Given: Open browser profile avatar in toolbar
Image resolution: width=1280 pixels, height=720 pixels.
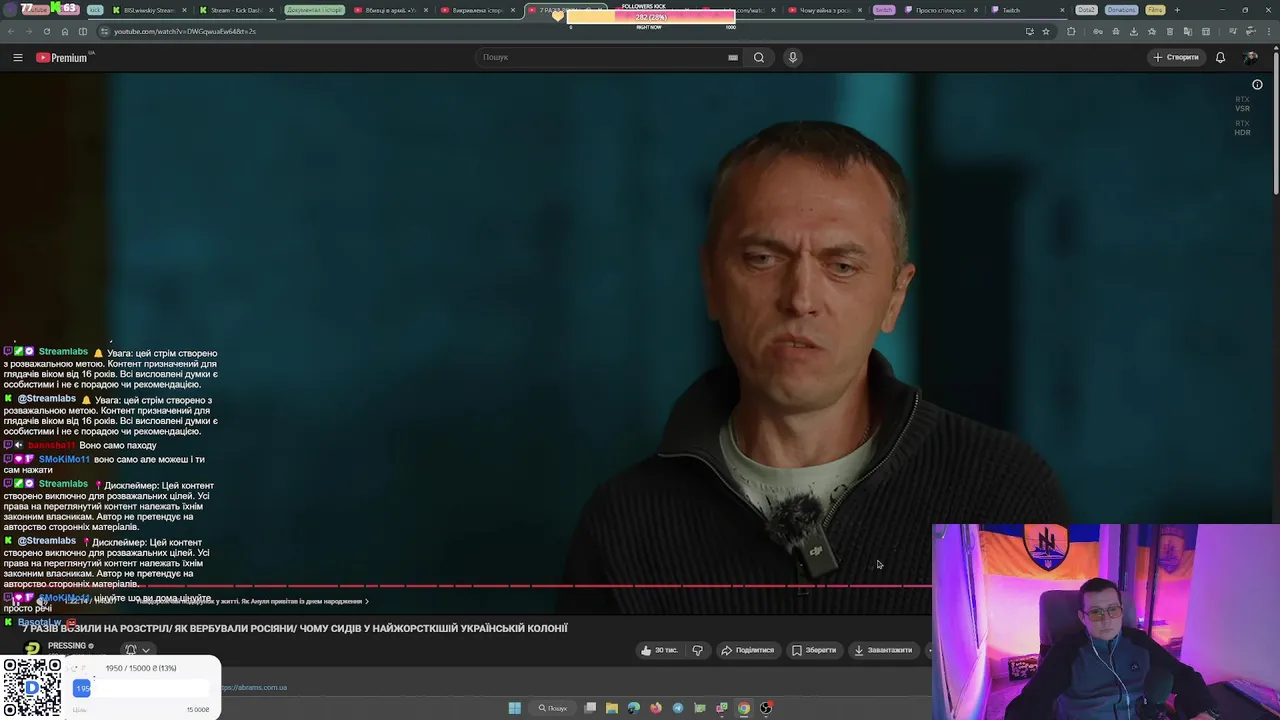Looking at the screenshot, I should [x=1251, y=31].
